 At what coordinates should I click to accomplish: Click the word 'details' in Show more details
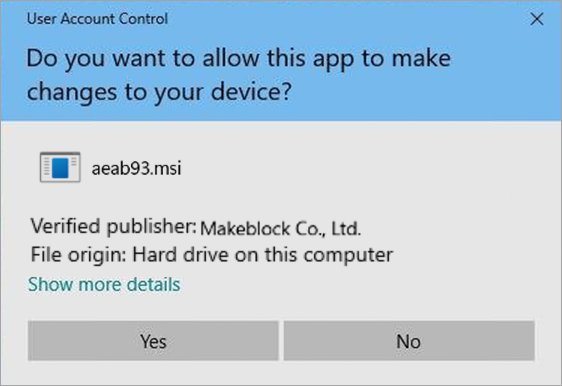pos(153,284)
